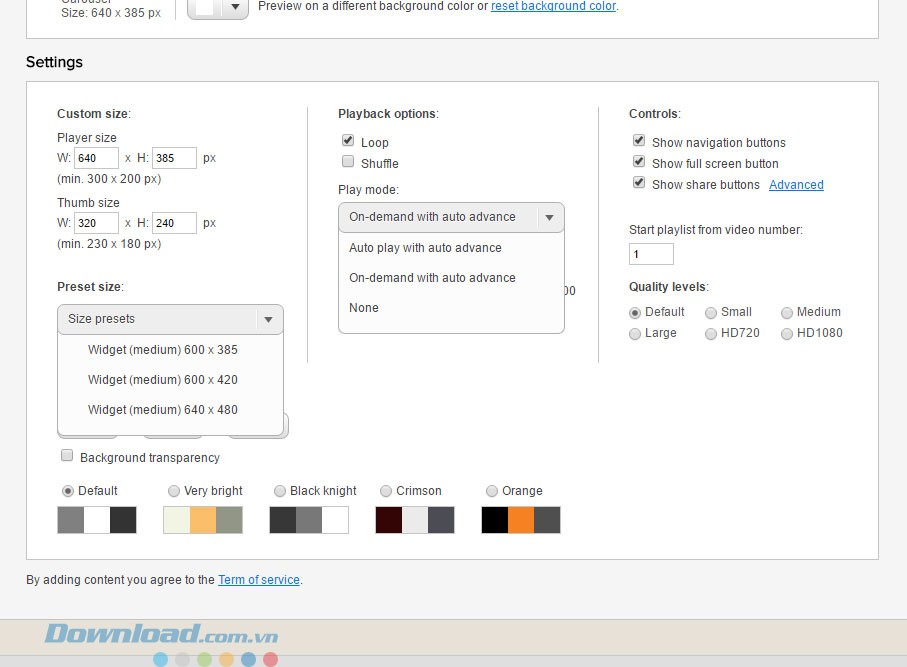Image resolution: width=907 pixels, height=667 pixels.
Task: Open the Size presets dropdown
Action: (x=170, y=319)
